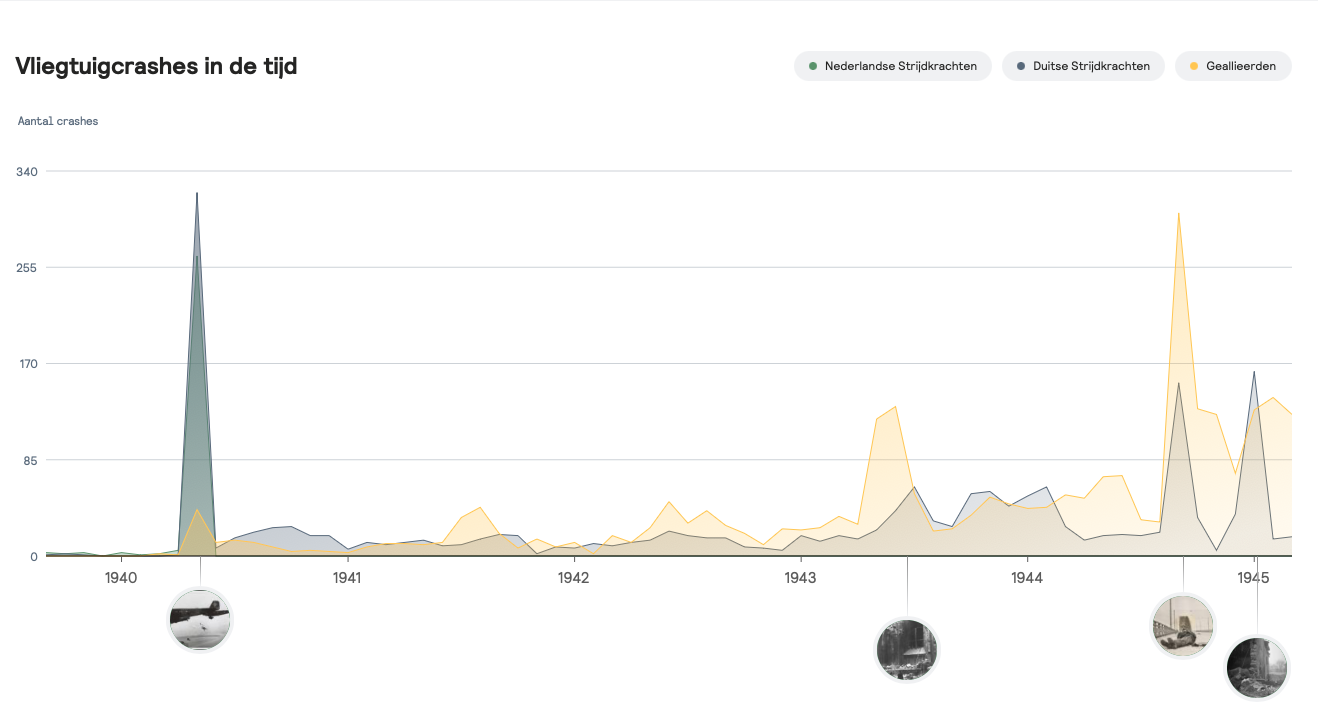Click the 'Vliegtuigcrashes in de tijd' heading
Image resolution: width=1318 pixels, height=726 pixels.
click(156, 66)
